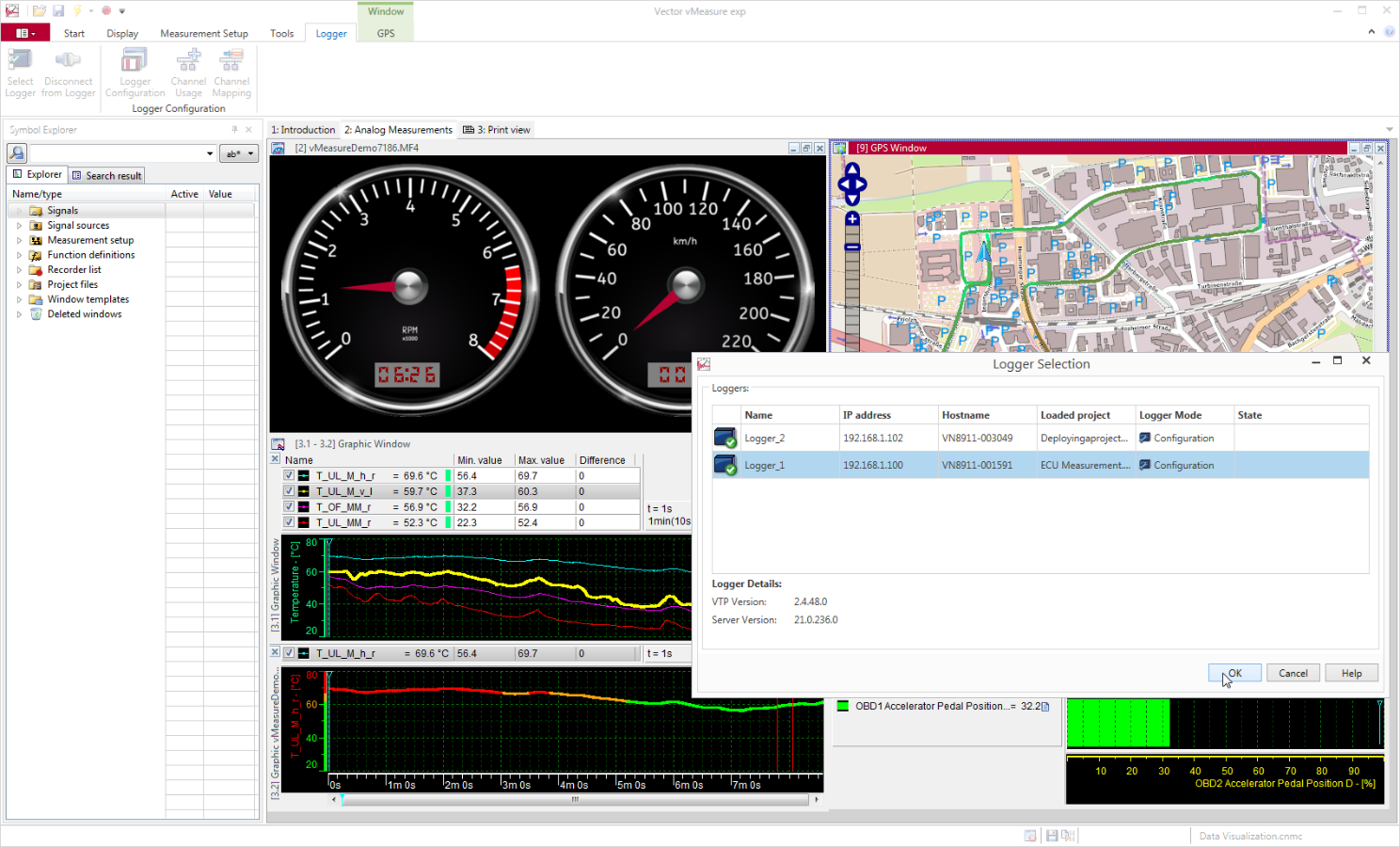Sort loggers by Logger Mode column header
Screen dimensions: 1400x847
1184,415
